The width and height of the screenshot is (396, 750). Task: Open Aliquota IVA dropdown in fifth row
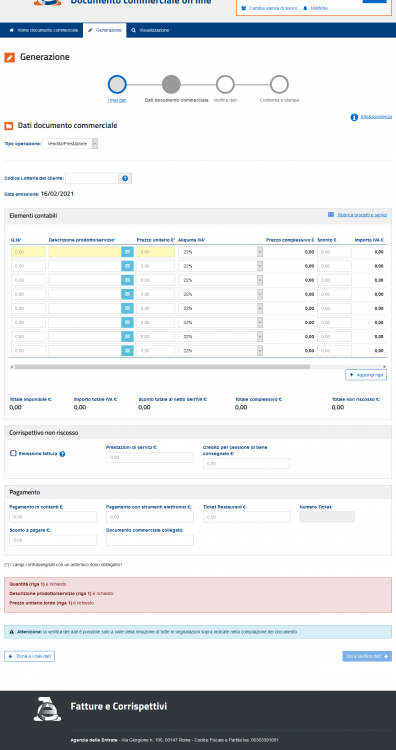tap(221, 308)
